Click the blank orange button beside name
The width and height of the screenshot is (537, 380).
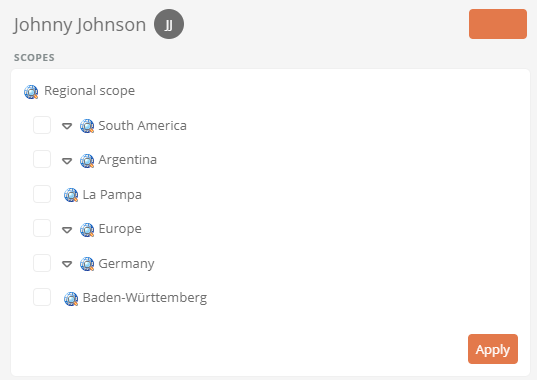(x=498, y=24)
